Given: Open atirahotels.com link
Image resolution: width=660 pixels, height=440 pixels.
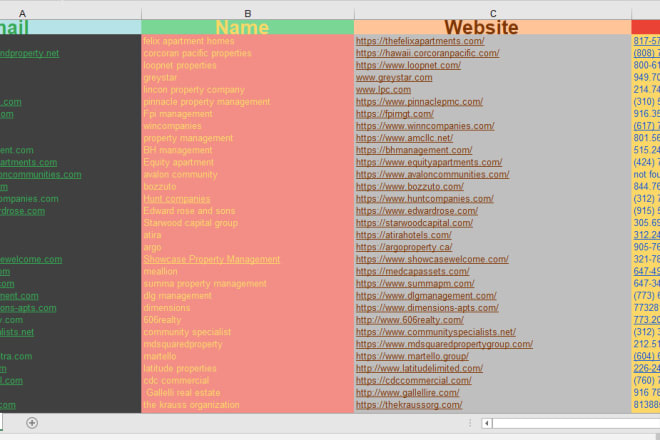Looking at the screenshot, I should [x=404, y=235].
